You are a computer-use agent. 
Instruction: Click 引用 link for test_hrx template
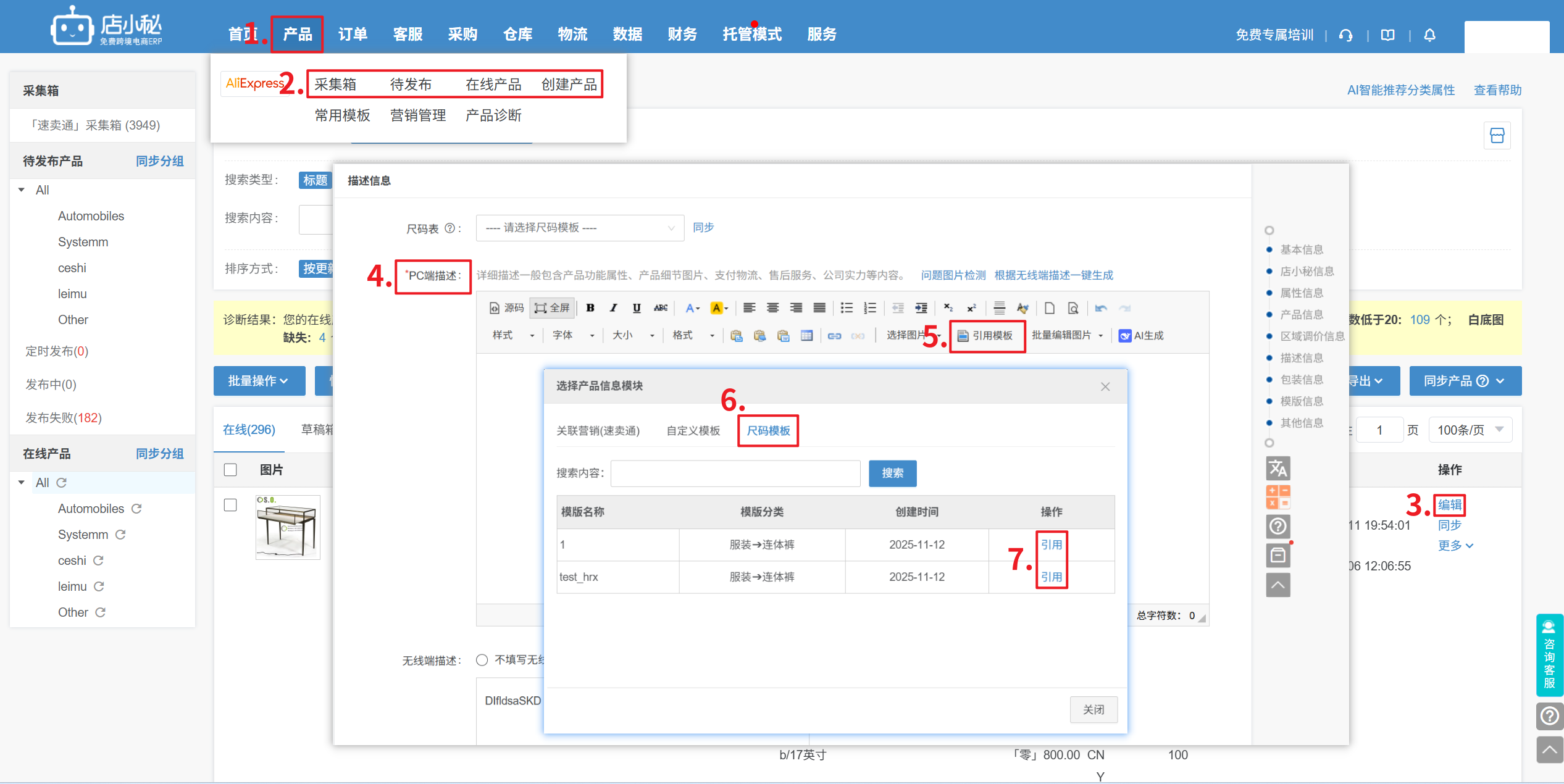[1052, 577]
